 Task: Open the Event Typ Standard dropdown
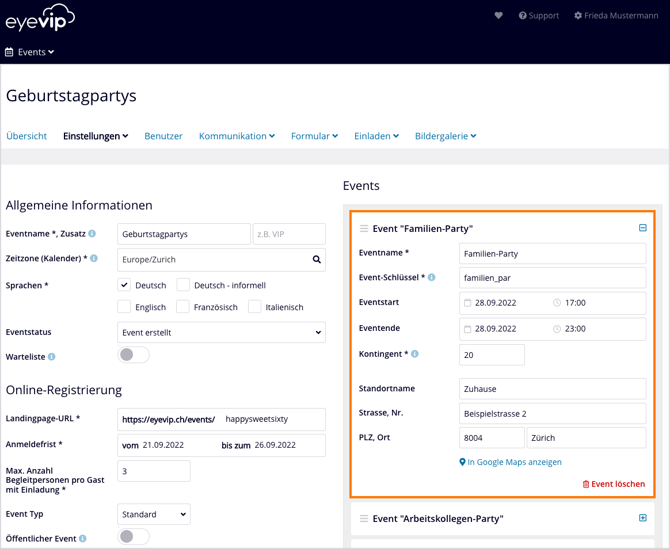[154, 515]
